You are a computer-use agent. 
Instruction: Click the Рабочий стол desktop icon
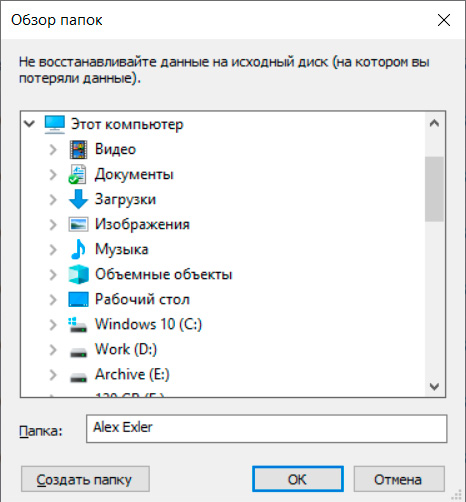pos(78,299)
